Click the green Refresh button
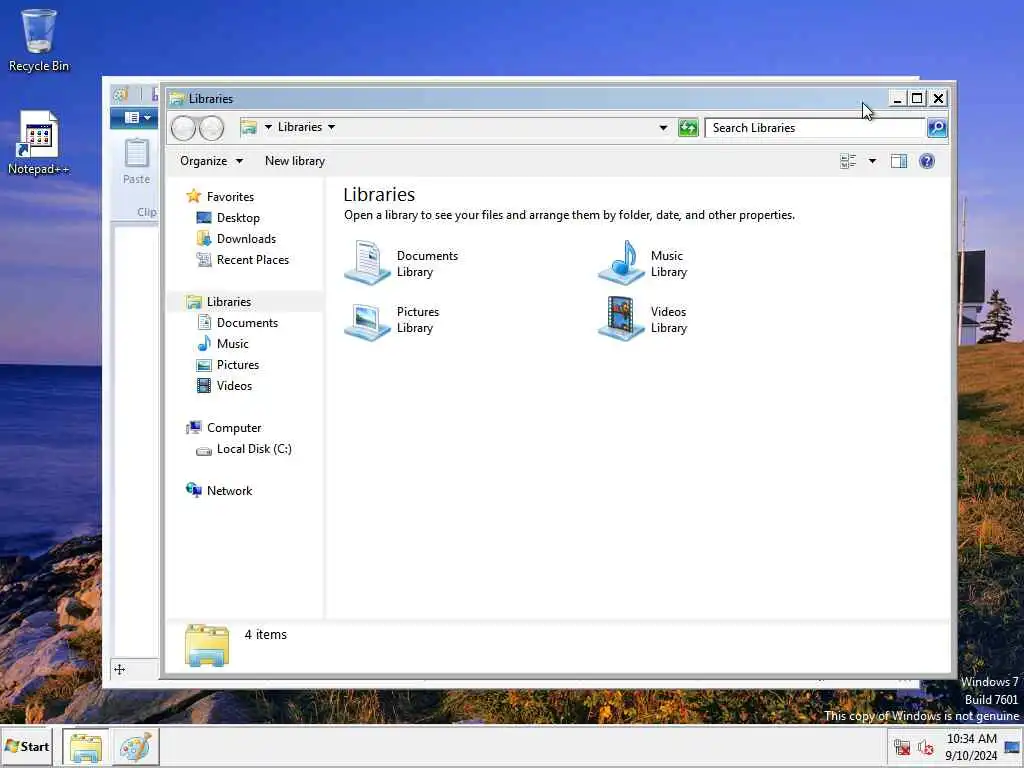 [688, 127]
